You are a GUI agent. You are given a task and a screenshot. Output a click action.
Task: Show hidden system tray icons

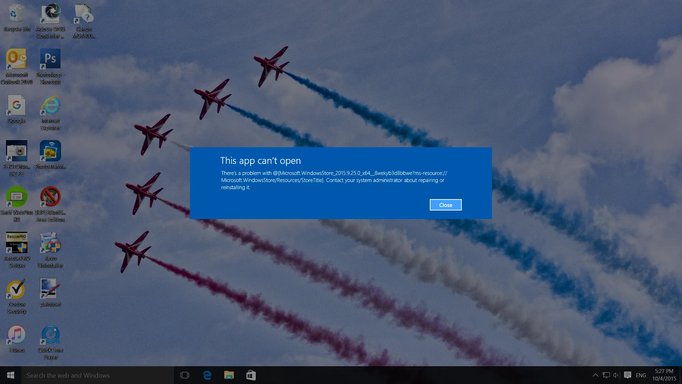595,375
